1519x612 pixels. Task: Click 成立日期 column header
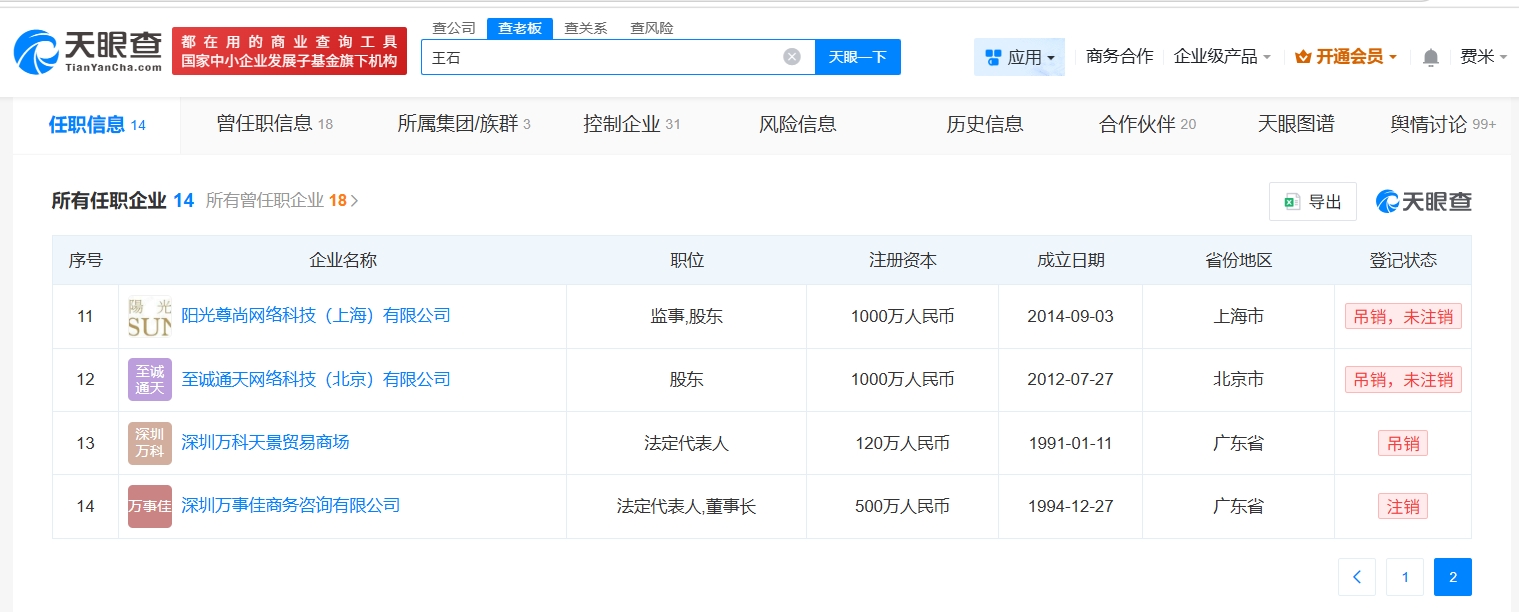(1070, 260)
